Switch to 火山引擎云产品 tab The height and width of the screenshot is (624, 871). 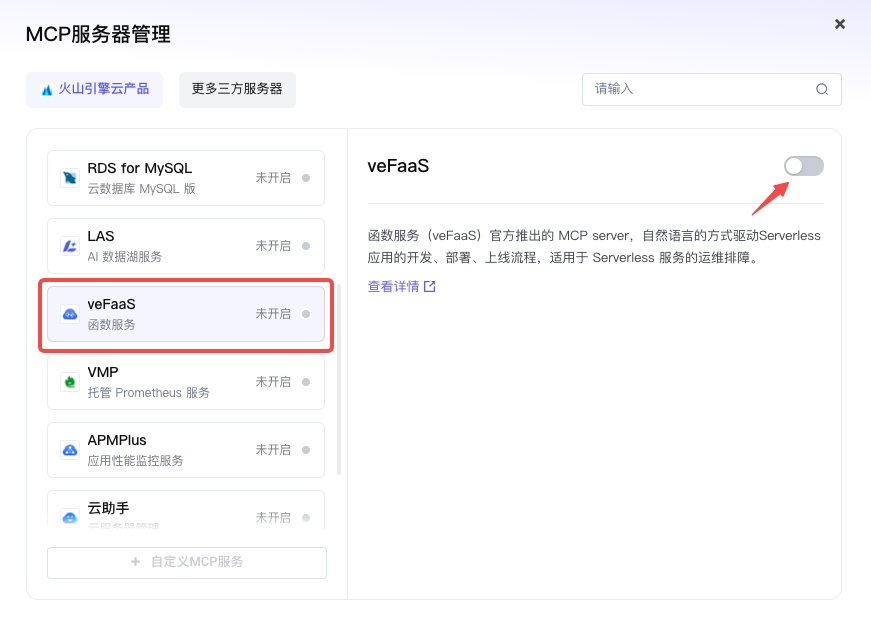[94, 89]
